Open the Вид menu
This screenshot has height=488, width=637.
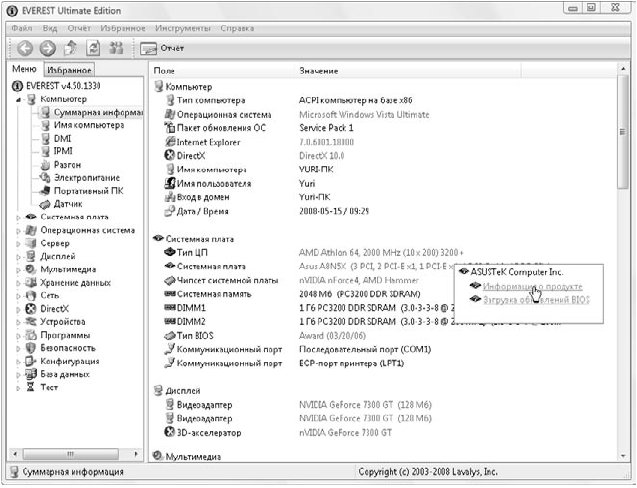point(50,28)
